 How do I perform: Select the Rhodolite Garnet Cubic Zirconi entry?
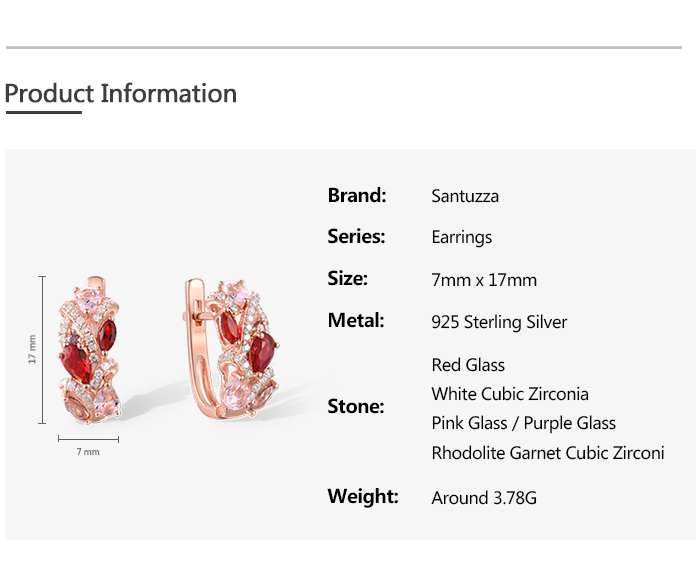[x=547, y=453]
